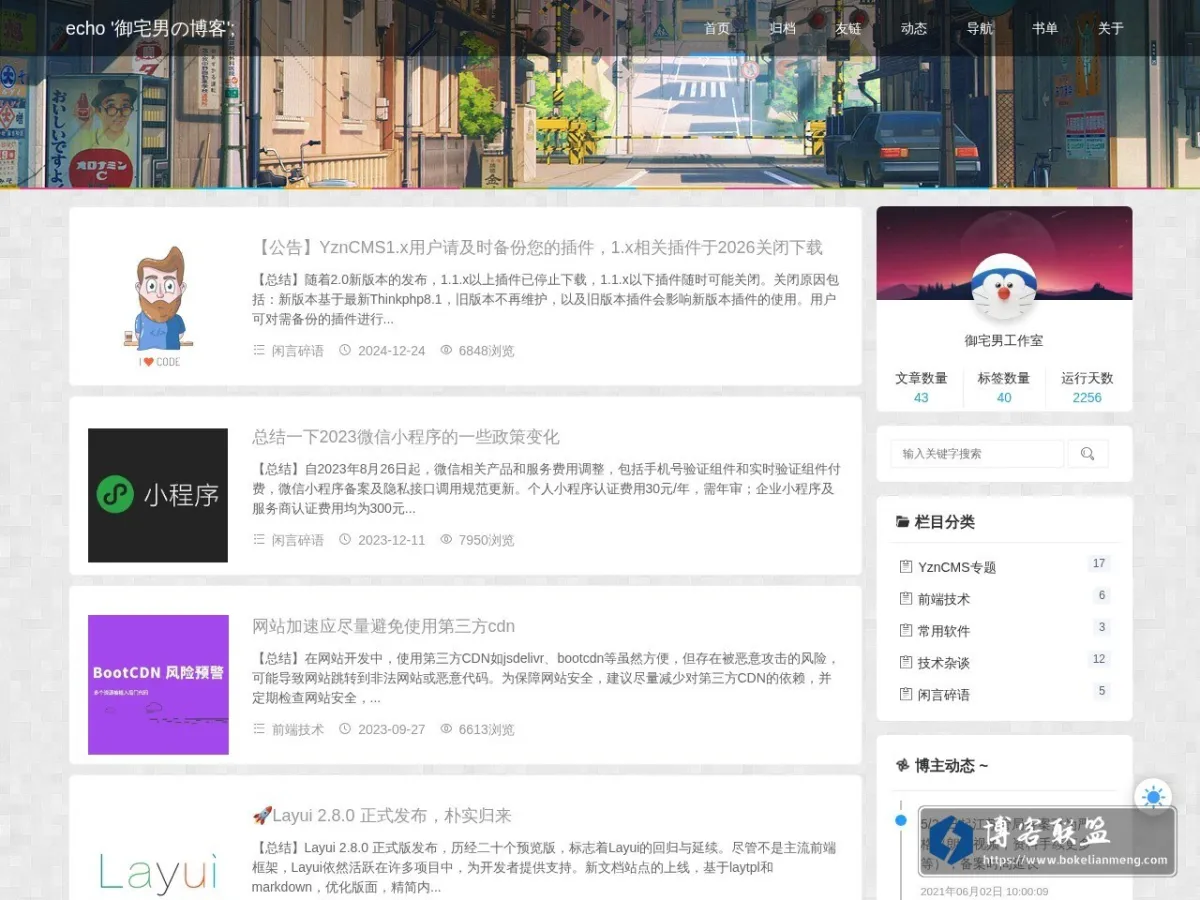Viewport: 1200px width, 900px height.
Task: Go to the 友链 page
Action: (848, 28)
